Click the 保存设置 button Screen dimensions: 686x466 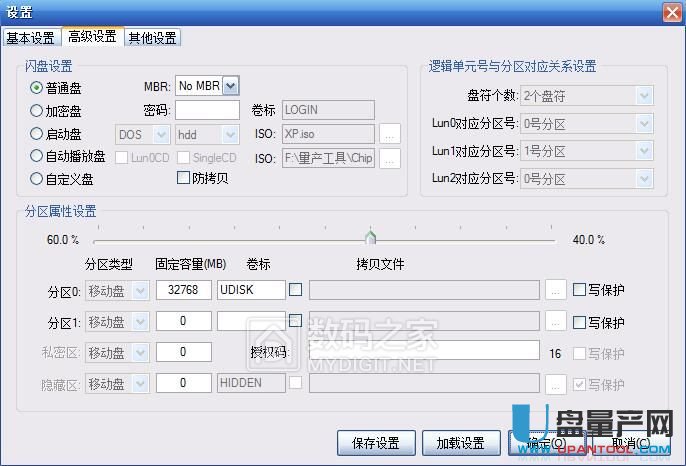tap(376, 443)
